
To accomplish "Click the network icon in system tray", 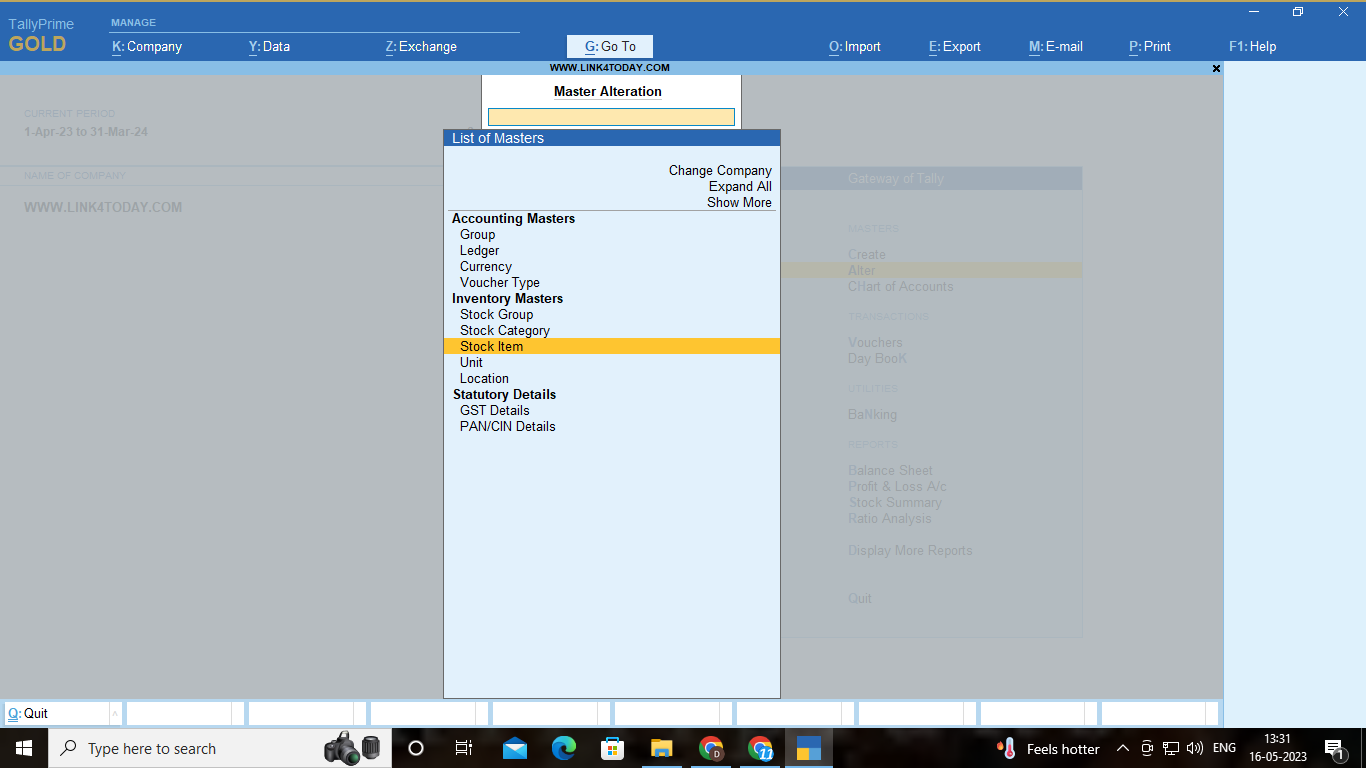I will point(1171,748).
